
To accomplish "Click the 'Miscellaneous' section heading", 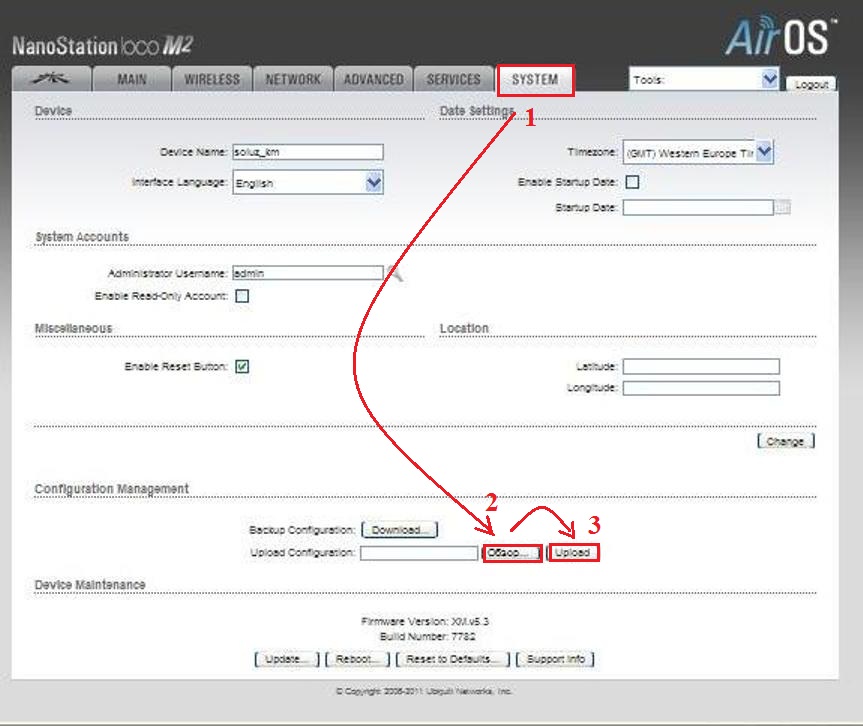I will (73, 328).
